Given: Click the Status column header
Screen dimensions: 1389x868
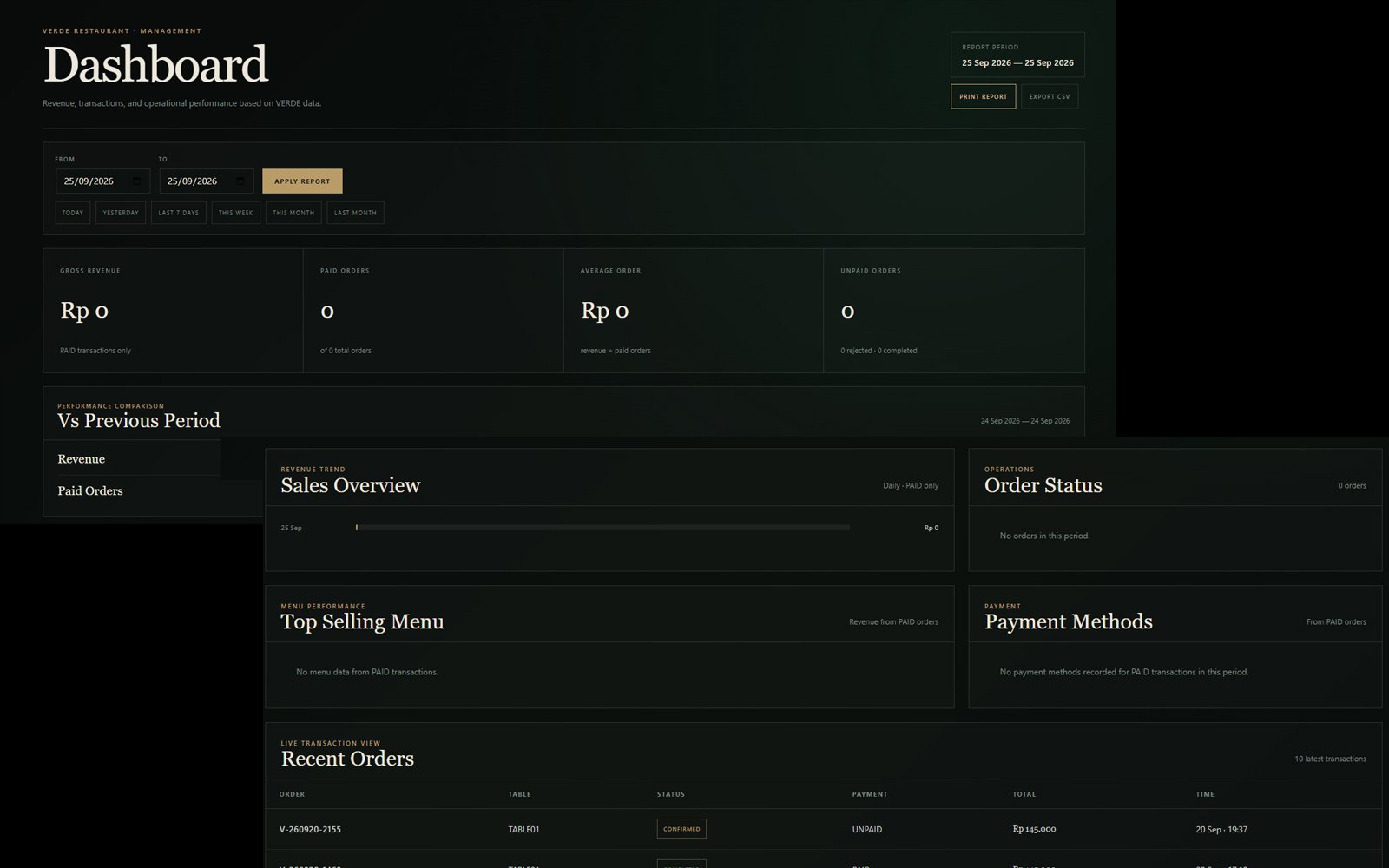Looking at the screenshot, I should [671, 794].
